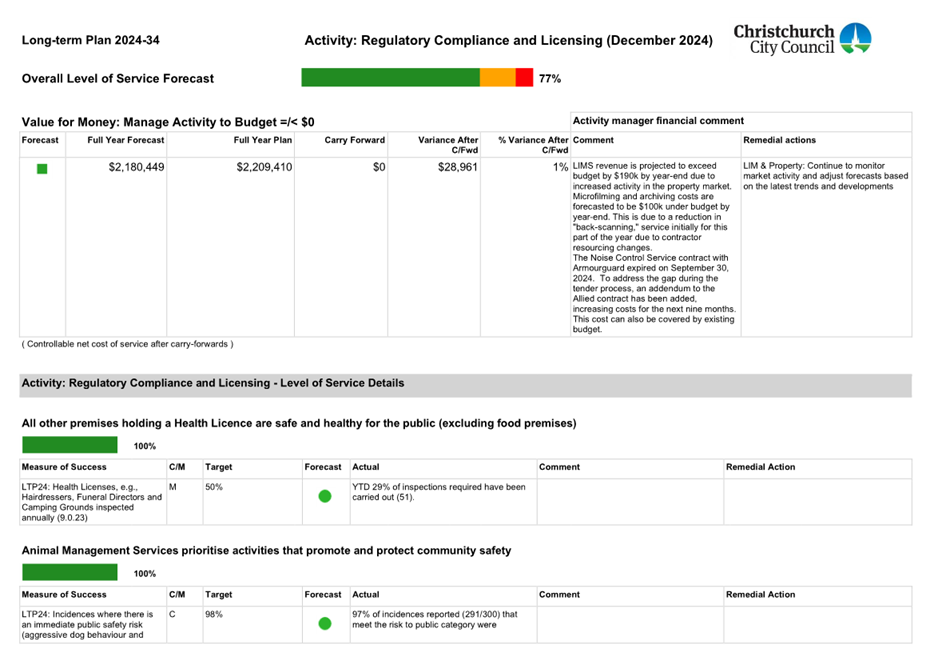The image size is (934, 661).
Task: Click the green forecast circle for dog incidences
Action: (324, 624)
